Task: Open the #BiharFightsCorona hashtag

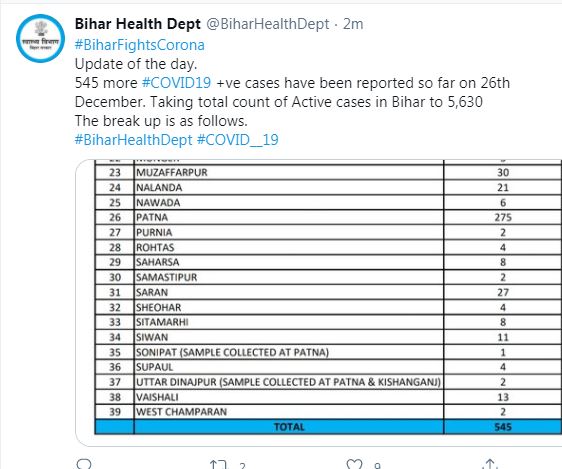Action: coord(140,45)
